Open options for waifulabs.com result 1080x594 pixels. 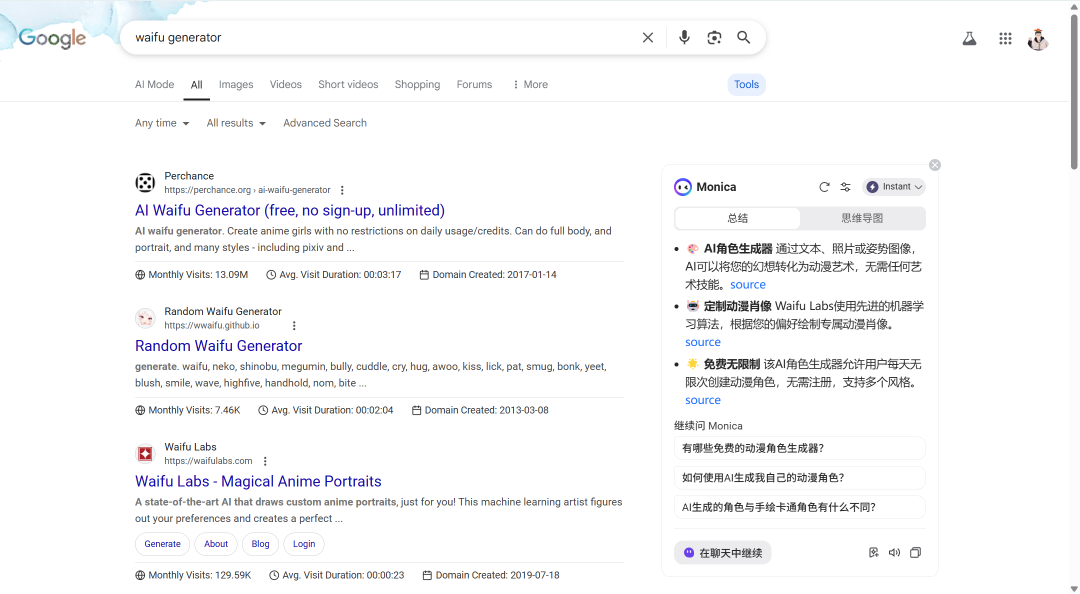[x=265, y=461]
